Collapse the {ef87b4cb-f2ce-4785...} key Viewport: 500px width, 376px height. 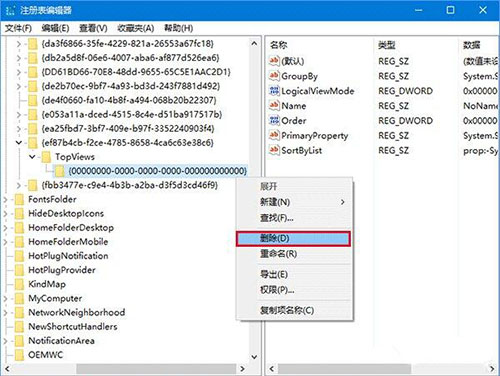coord(19,143)
